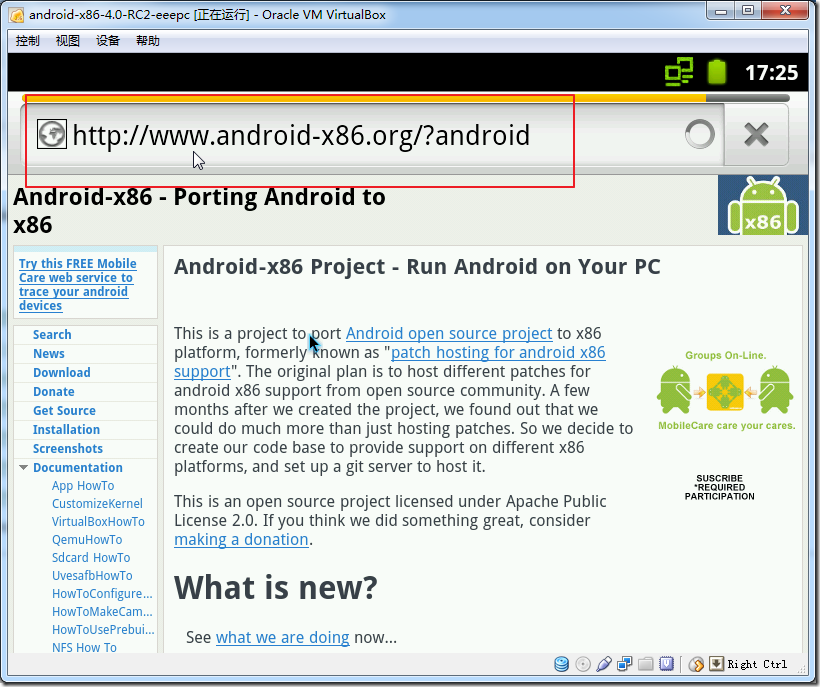This screenshot has height=687, width=820.
Task: Open the Donate link
Action: click(x=54, y=392)
